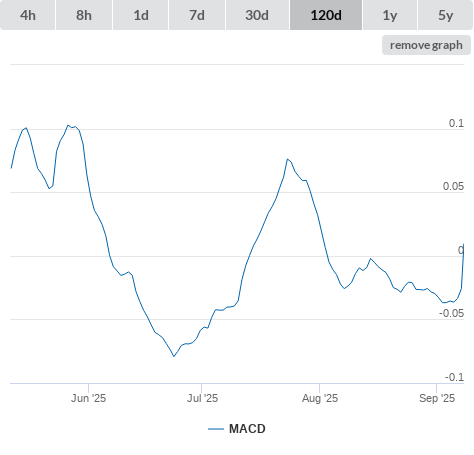Click the 0.1 y-axis label

456,123
